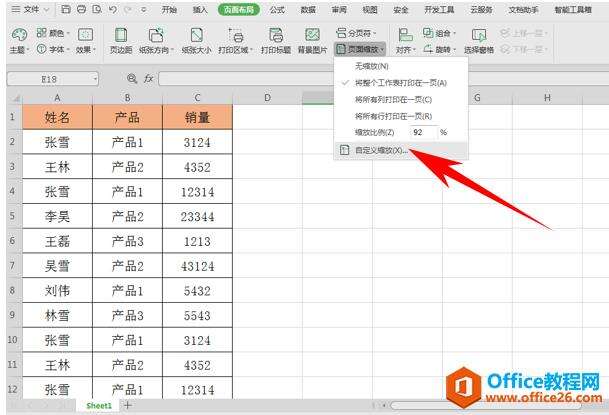Screen dimensions: 609x415
Task: Open the 旋转 rotate dropdown
Action: tap(439, 49)
